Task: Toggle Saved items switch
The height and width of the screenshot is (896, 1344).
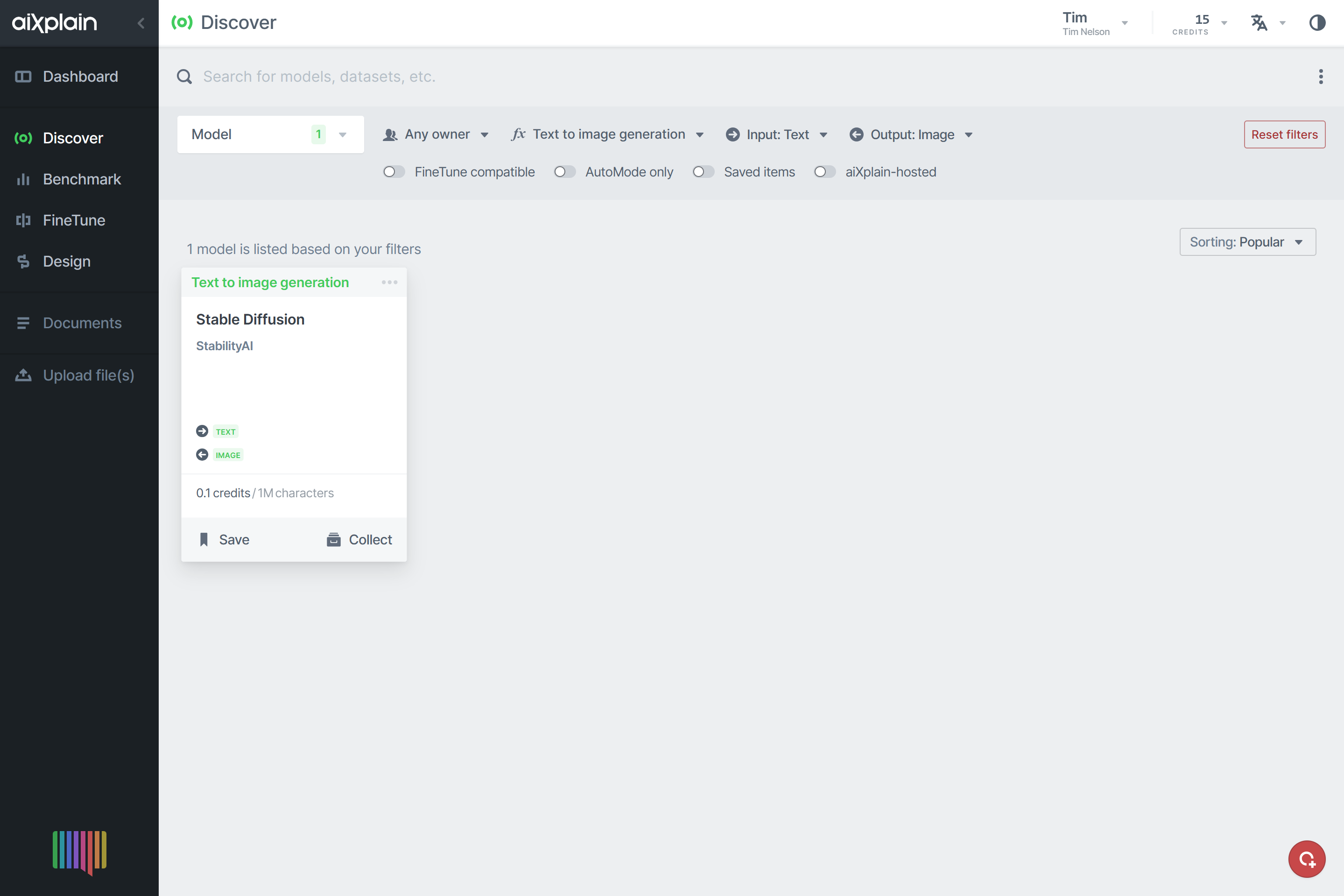Action: coord(703,171)
